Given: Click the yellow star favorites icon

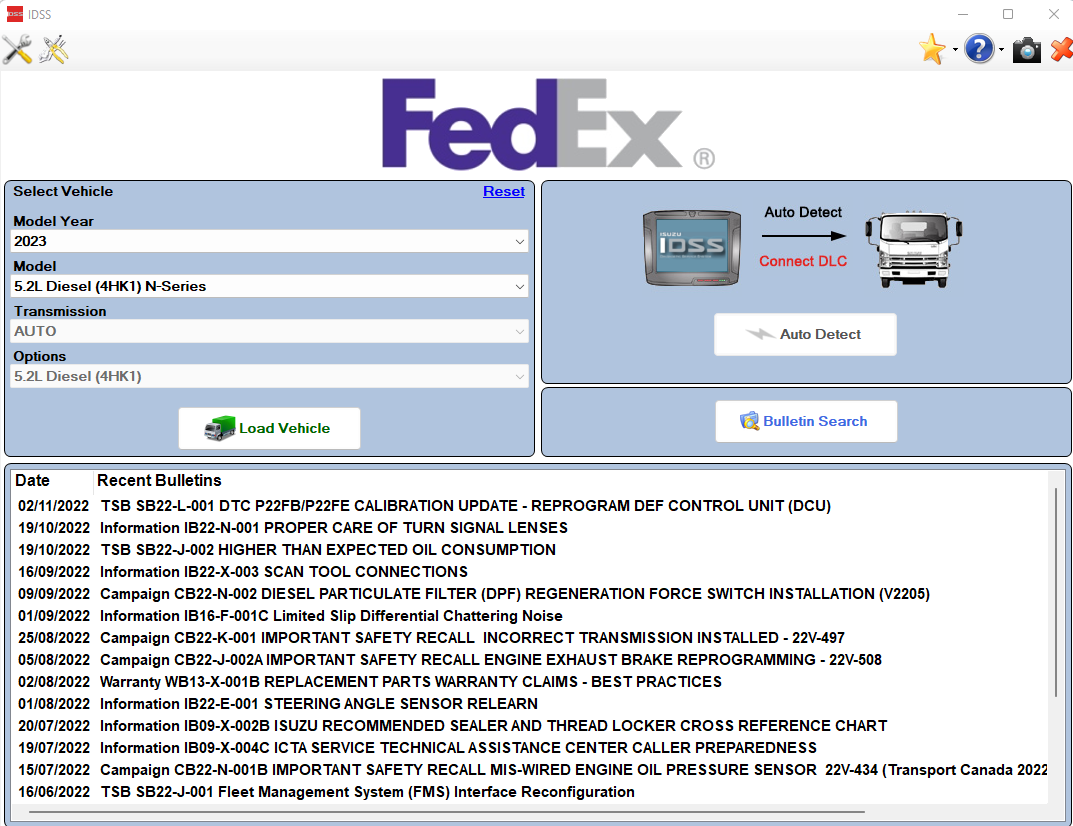Looking at the screenshot, I should coord(932,49).
